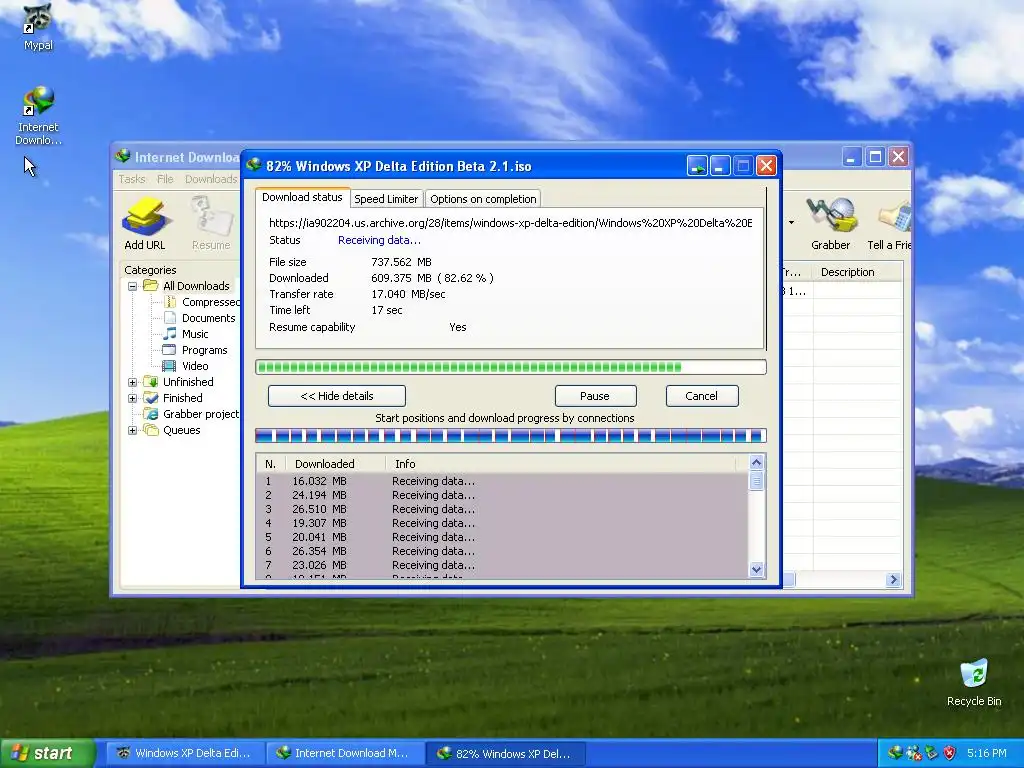This screenshot has width=1024, height=768.
Task: Open the Mypal browser desktop shortcut
Action: (38, 27)
